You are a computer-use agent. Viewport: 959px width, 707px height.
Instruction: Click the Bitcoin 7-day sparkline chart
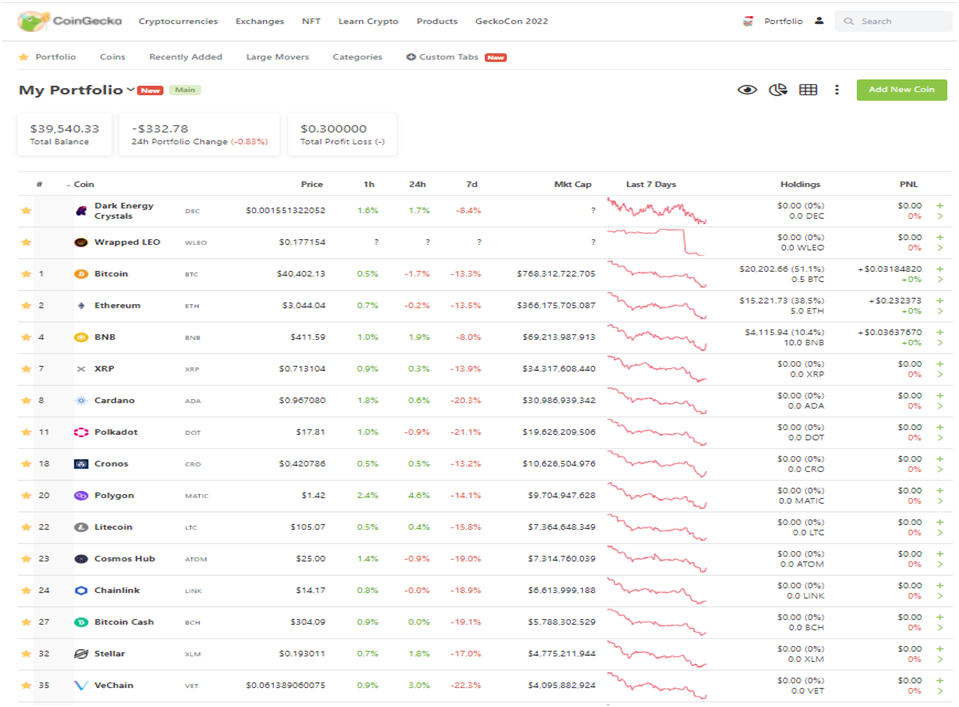click(x=657, y=274)
